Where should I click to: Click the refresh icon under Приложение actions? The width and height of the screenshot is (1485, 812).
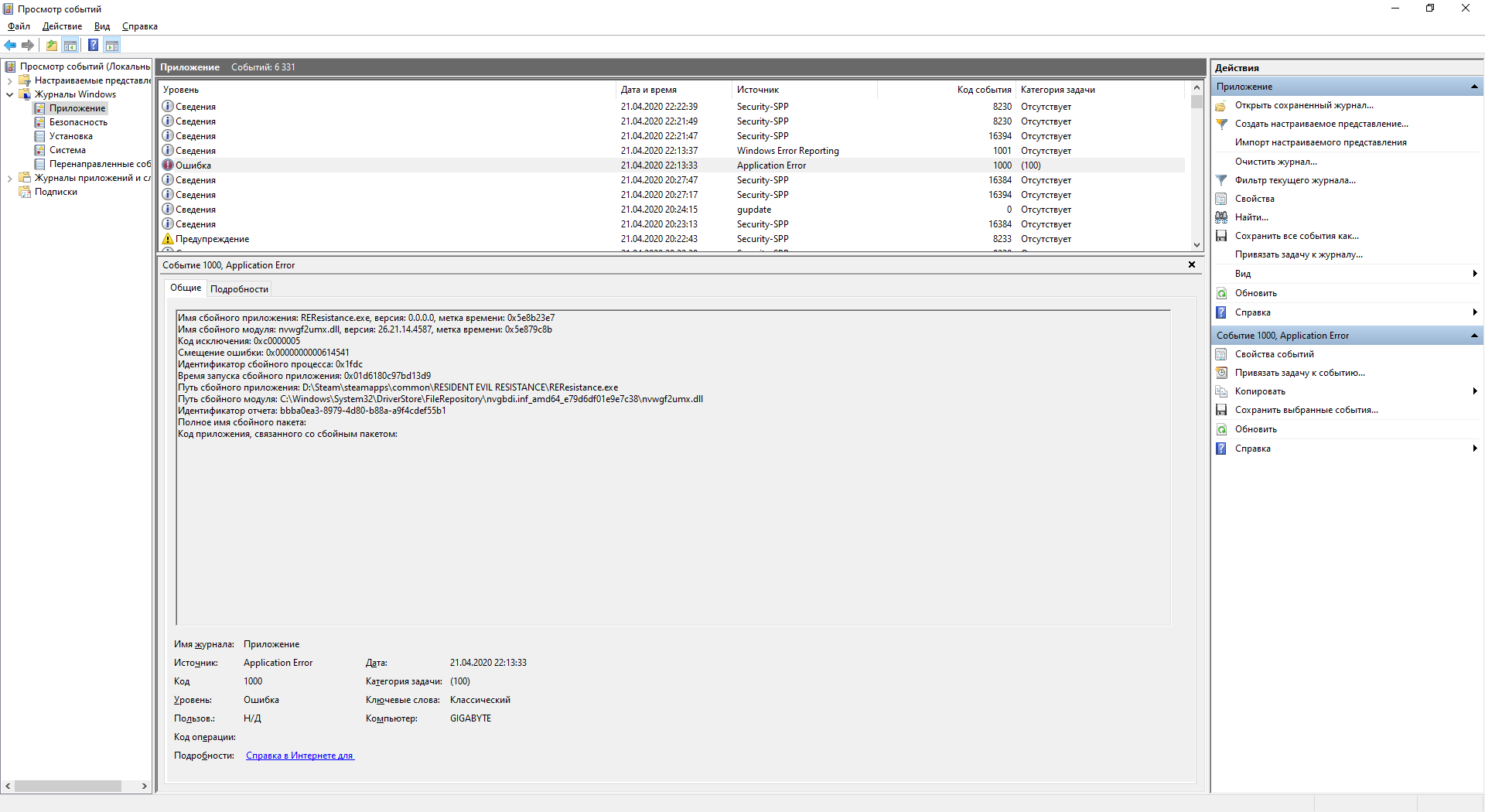click(x=1221, y=293)
